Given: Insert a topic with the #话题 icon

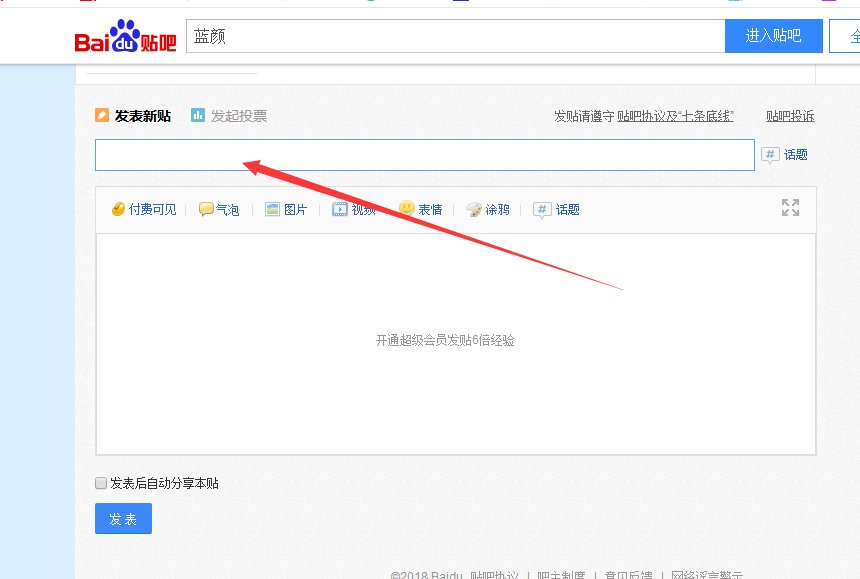Looking at the screenshot, I should coord(559,209).
